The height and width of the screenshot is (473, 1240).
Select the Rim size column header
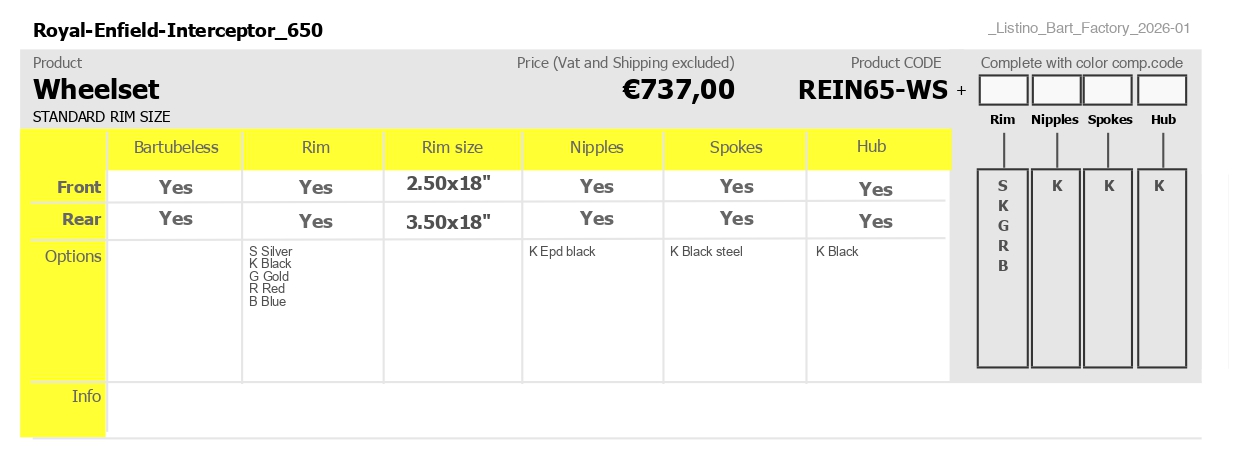452,147
